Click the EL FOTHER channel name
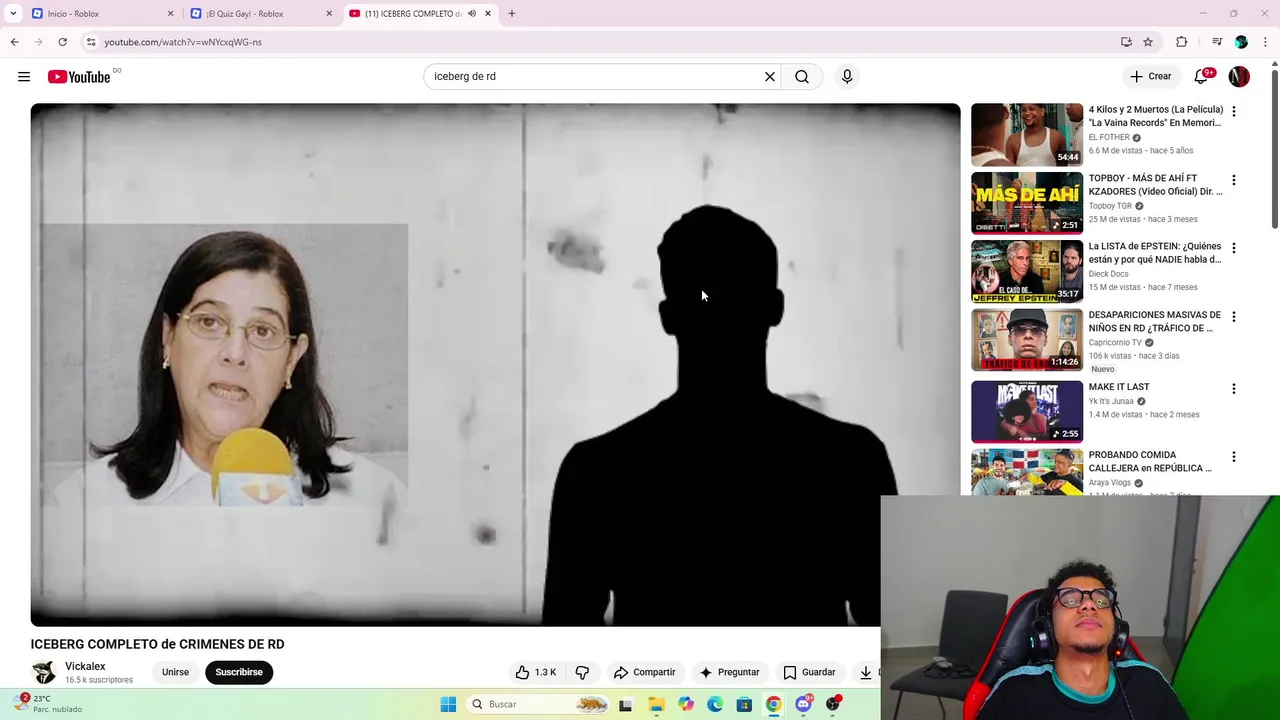This screenshot has height=720, width=1280. 1108,137
